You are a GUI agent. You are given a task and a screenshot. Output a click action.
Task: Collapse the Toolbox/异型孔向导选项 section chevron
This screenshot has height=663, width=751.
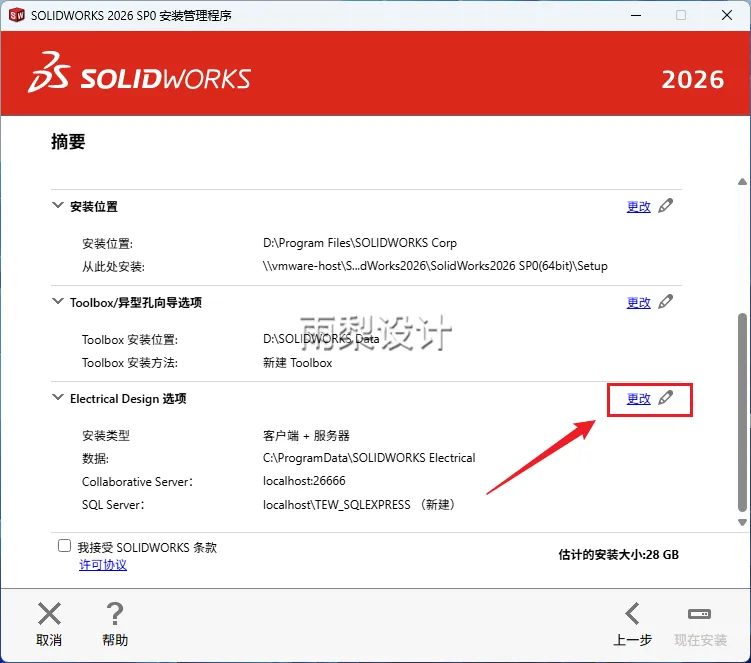coord(57,301)
